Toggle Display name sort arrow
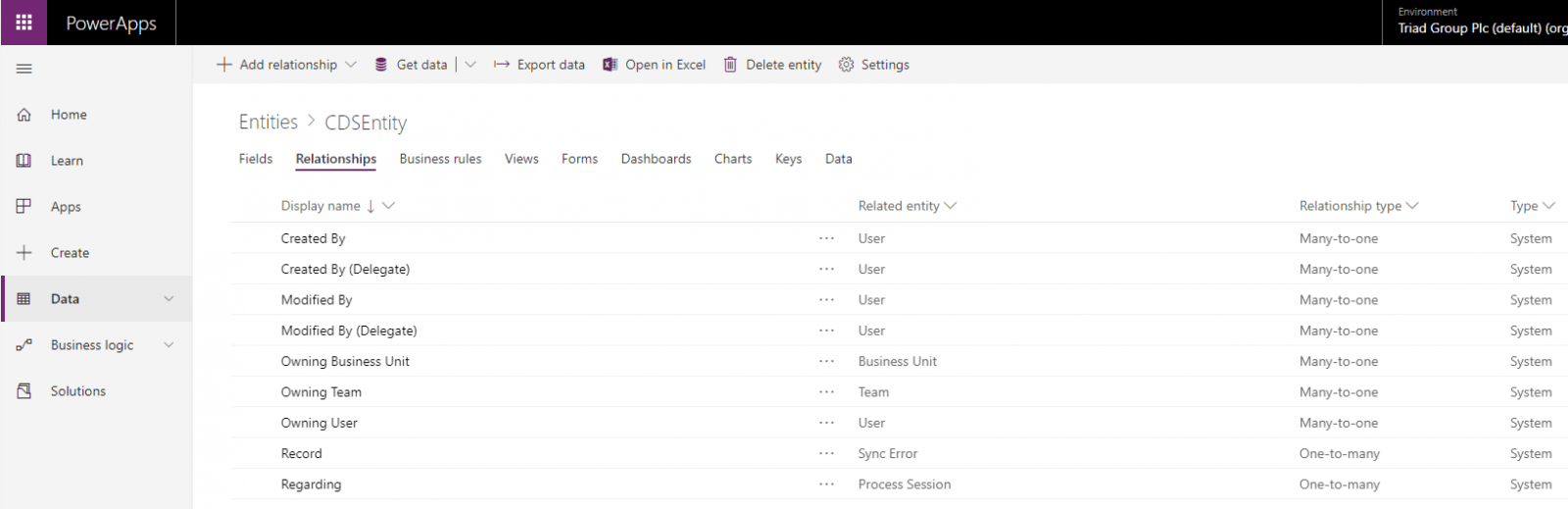This screenshot has width=1568, height=509. [370, 206]
